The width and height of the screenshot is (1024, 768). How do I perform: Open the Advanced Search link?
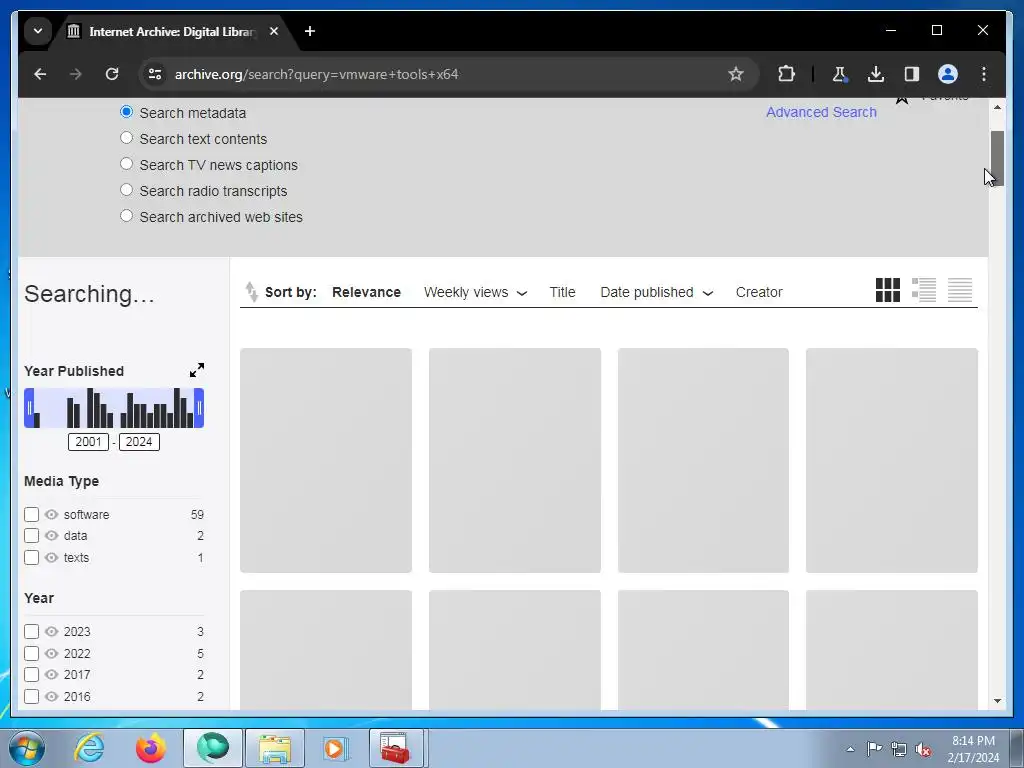(x=821, y=112)
